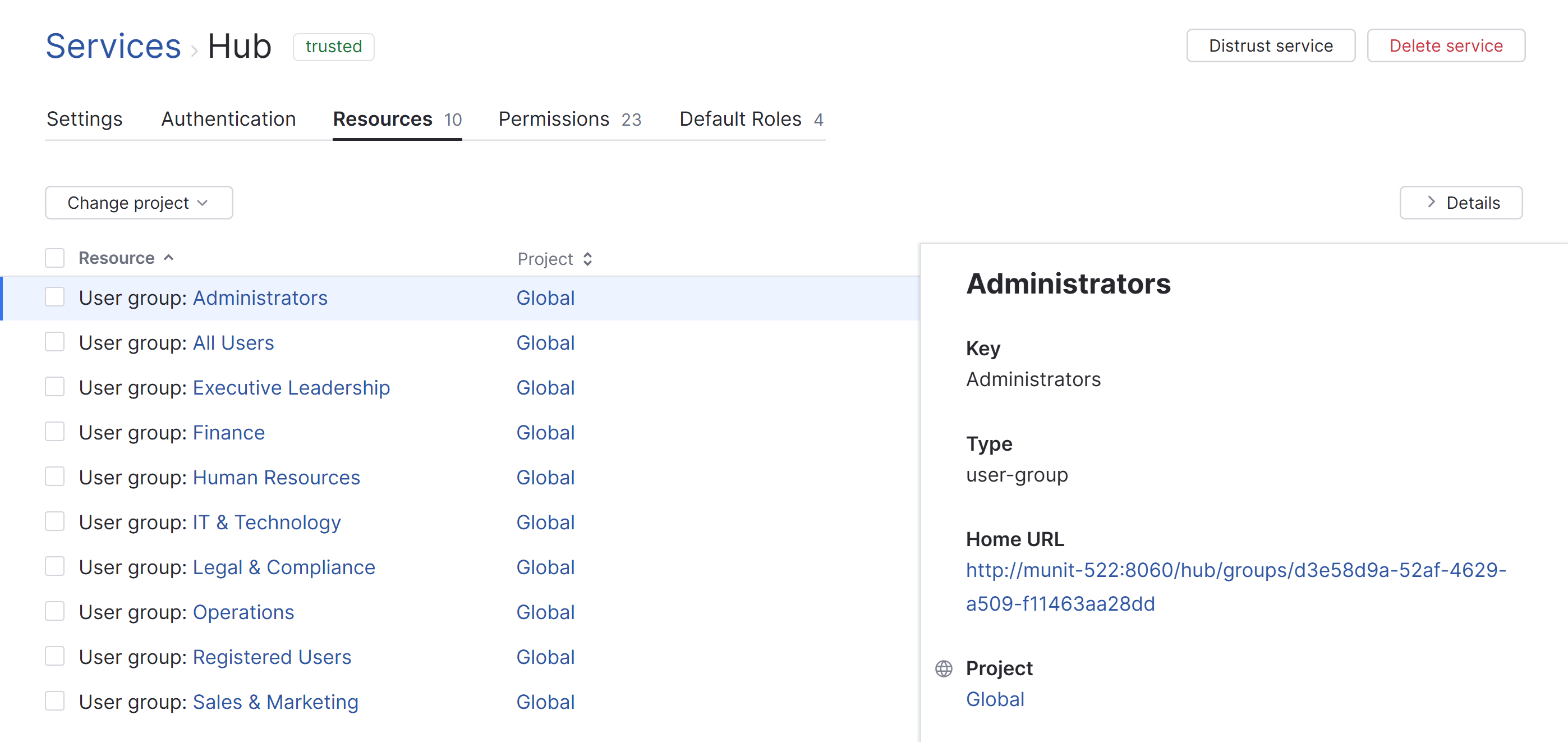This screenshot has height=742, width=1568.
Task: Open the Executive Leadership group link
Action: [x=291, y=387]
